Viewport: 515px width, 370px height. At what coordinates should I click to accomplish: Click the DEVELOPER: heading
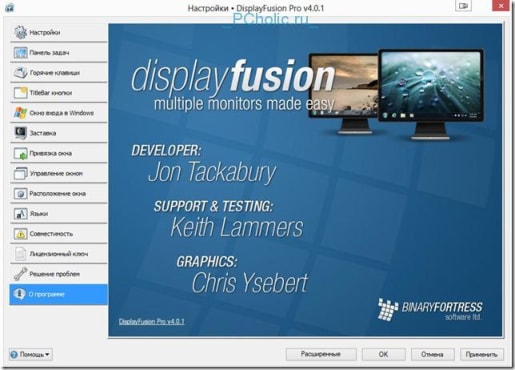coord(166,151)
